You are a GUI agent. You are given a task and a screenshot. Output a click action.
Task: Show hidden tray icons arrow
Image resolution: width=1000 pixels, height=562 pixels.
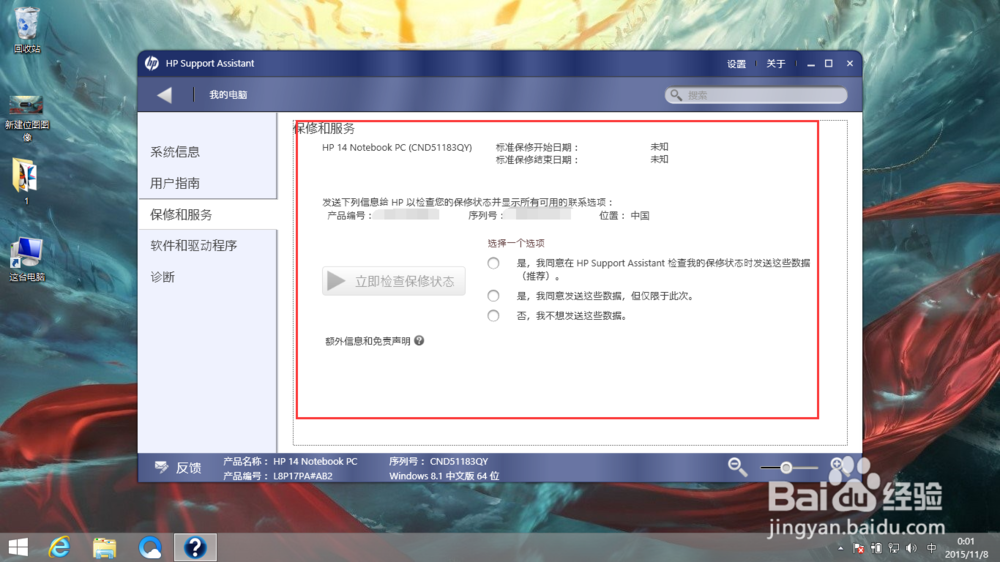tap(841, 548)
